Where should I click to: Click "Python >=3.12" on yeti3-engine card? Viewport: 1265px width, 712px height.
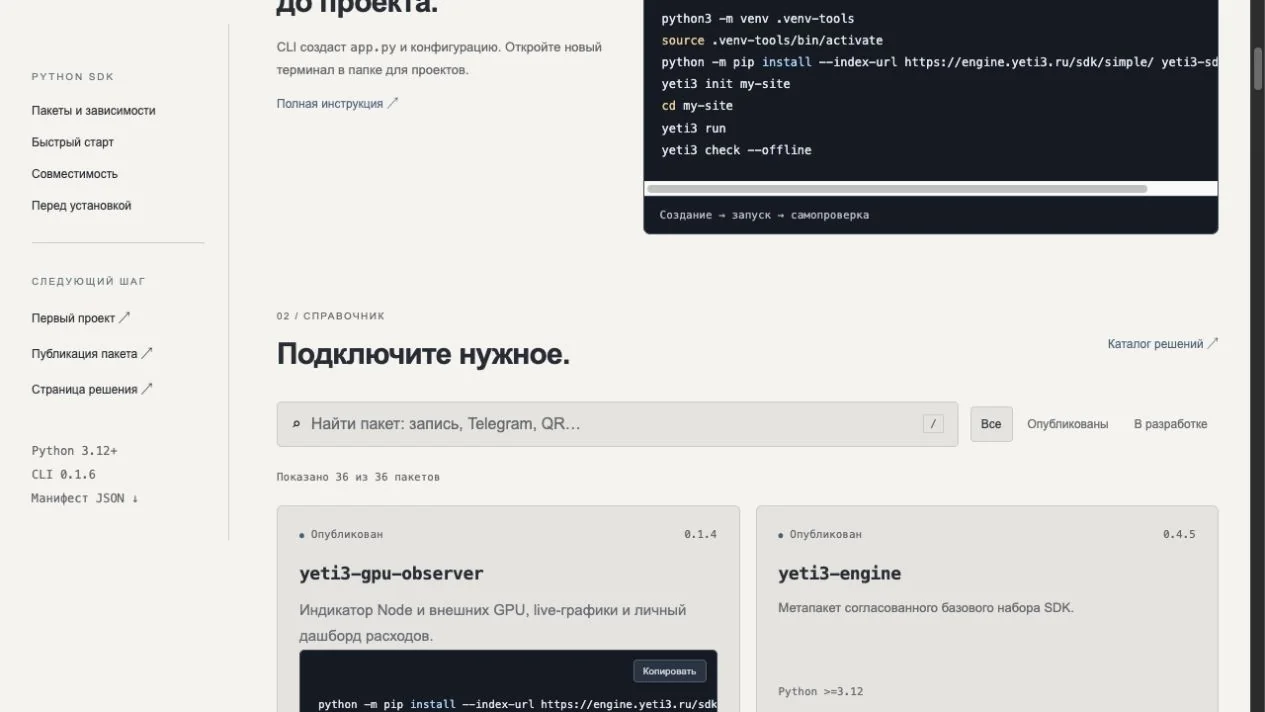821,691
